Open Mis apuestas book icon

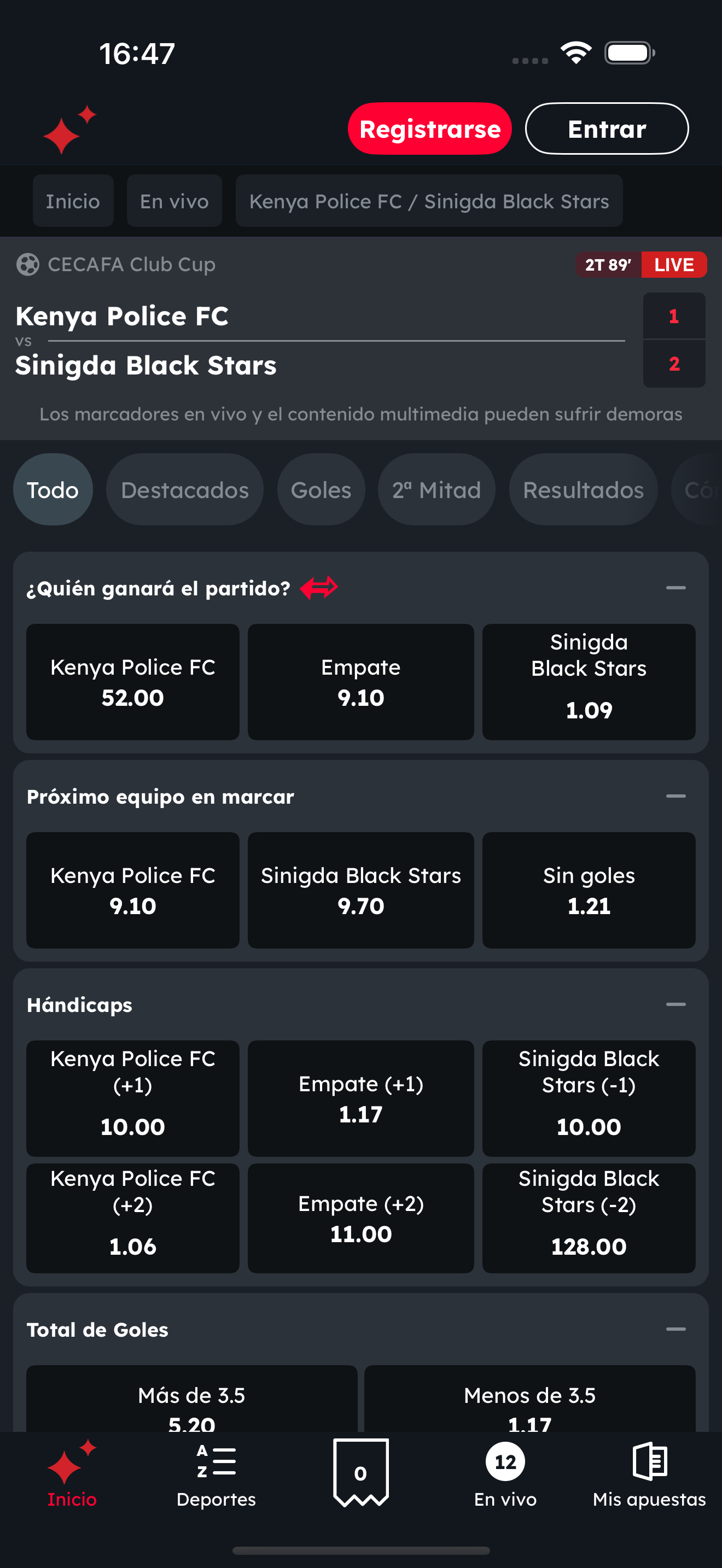650,1461
